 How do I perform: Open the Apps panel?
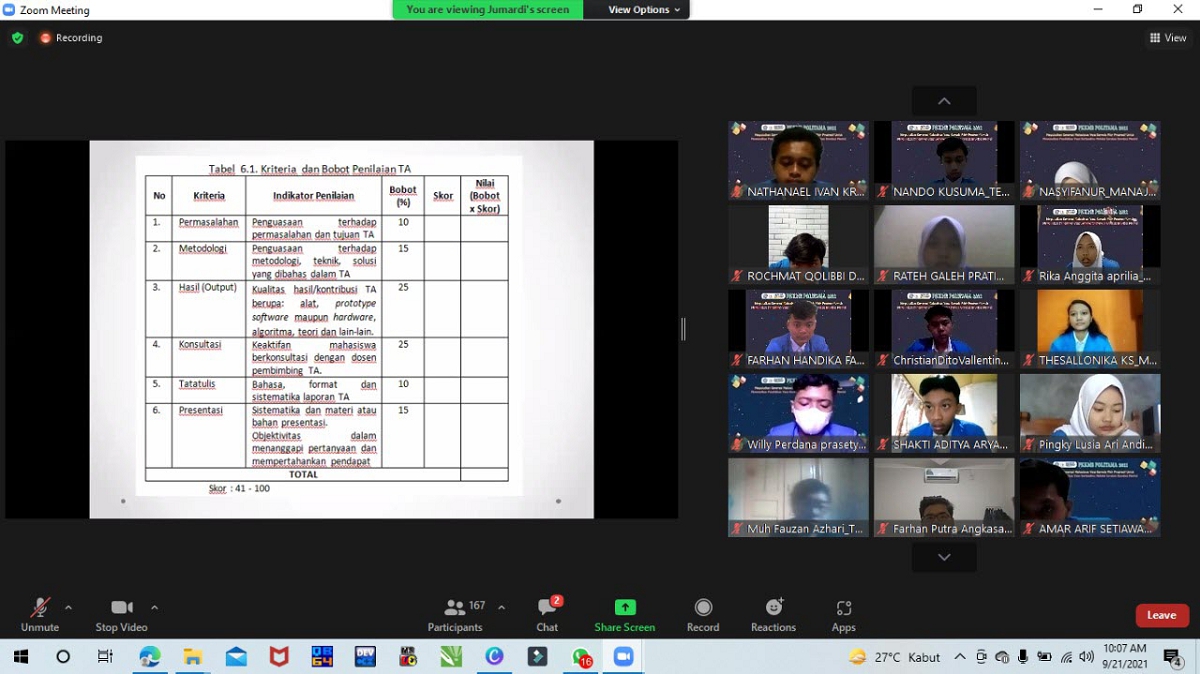pyautogui.click(x=843, y=608)
